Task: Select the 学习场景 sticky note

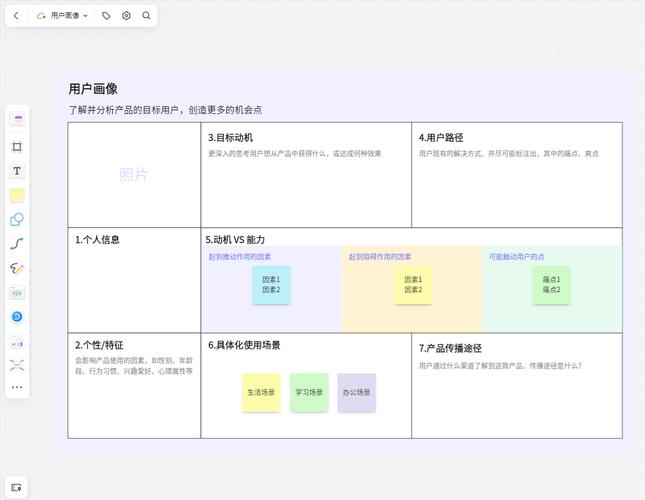Action: (x=309, y=393)
